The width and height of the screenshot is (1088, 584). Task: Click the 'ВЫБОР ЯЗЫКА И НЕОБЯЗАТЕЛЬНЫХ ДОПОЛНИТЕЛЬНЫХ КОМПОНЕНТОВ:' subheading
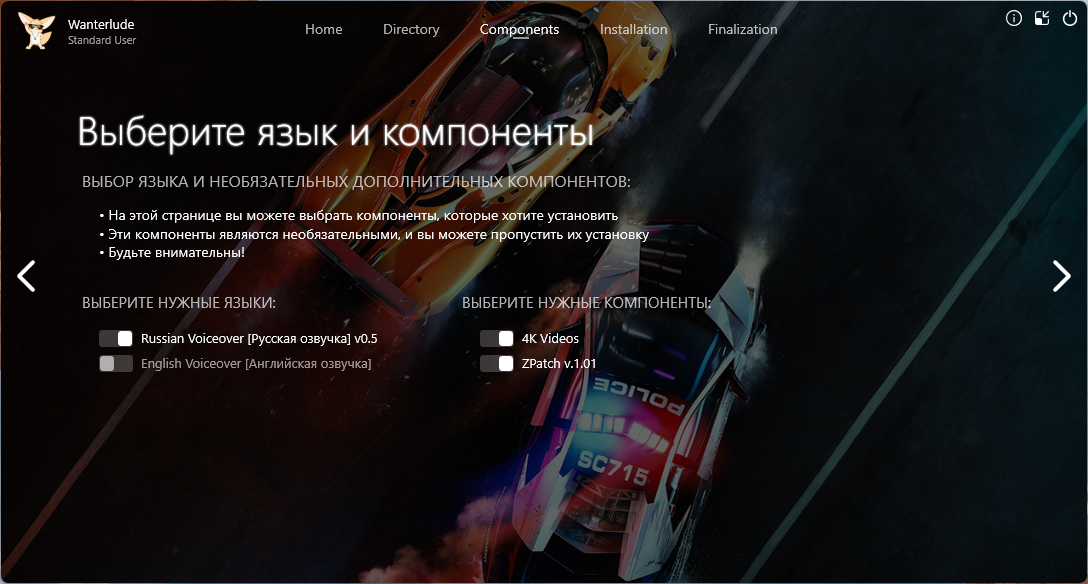(x=356, y=182)
